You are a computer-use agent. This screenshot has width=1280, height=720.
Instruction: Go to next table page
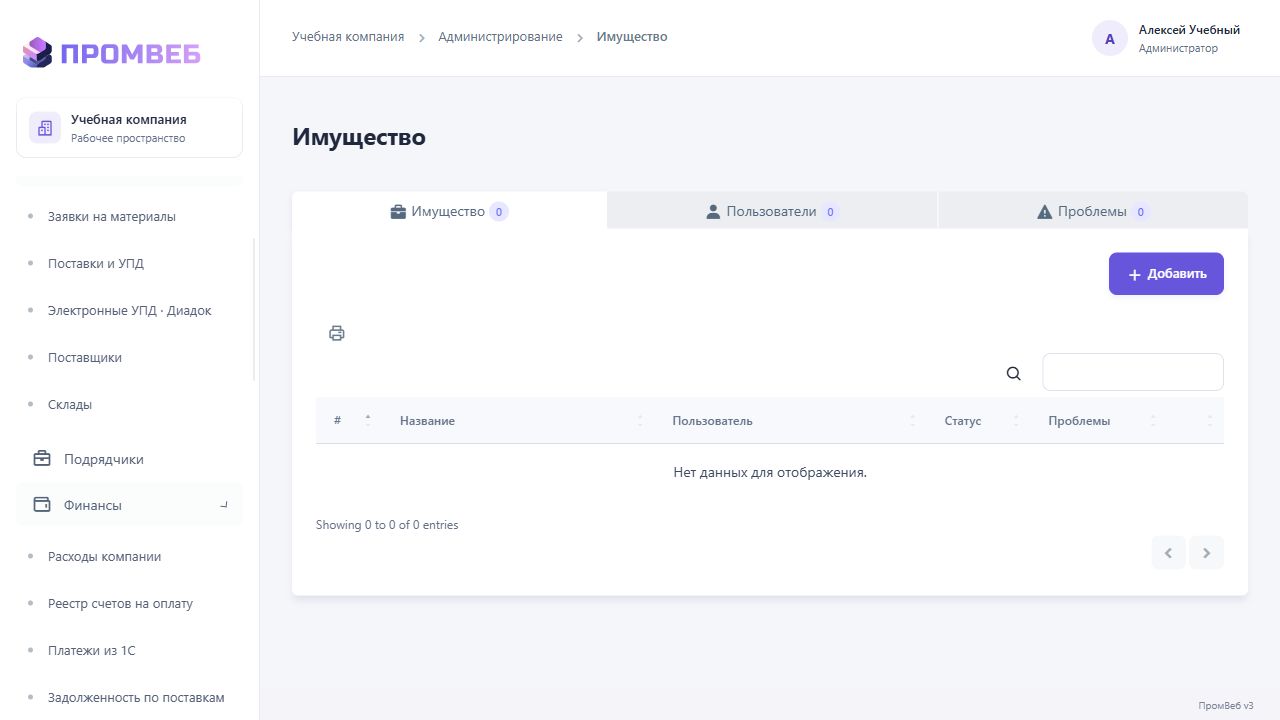tap(1207, 553)
